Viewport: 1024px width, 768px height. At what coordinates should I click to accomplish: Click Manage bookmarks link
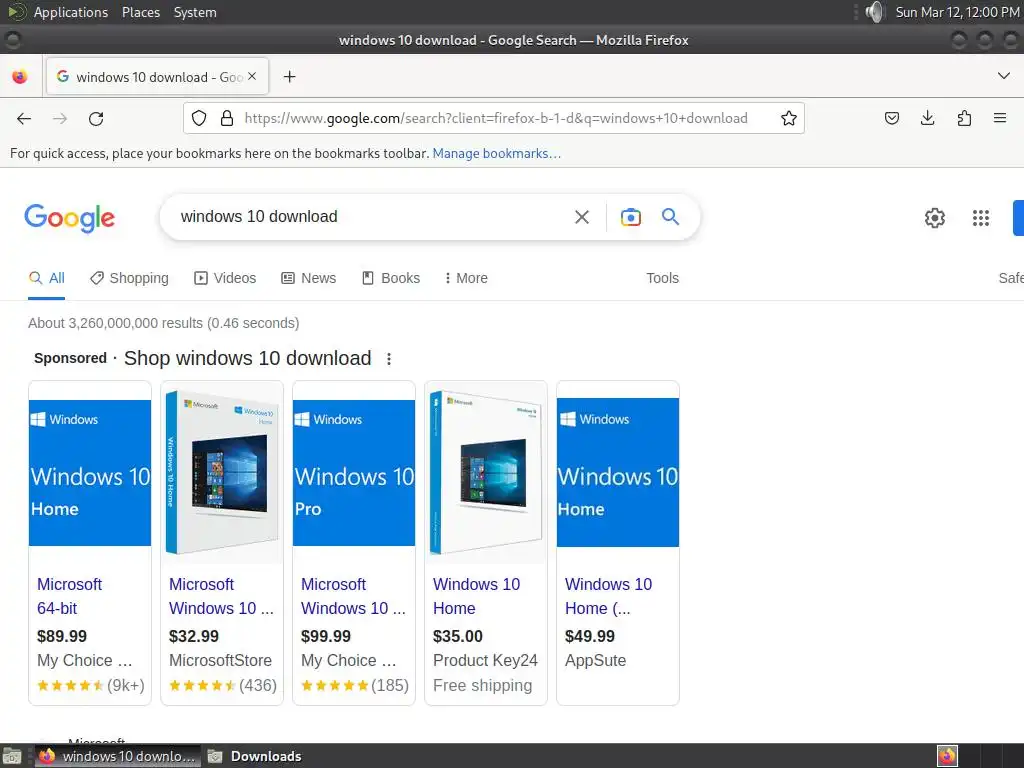click(x=496, y=153)
